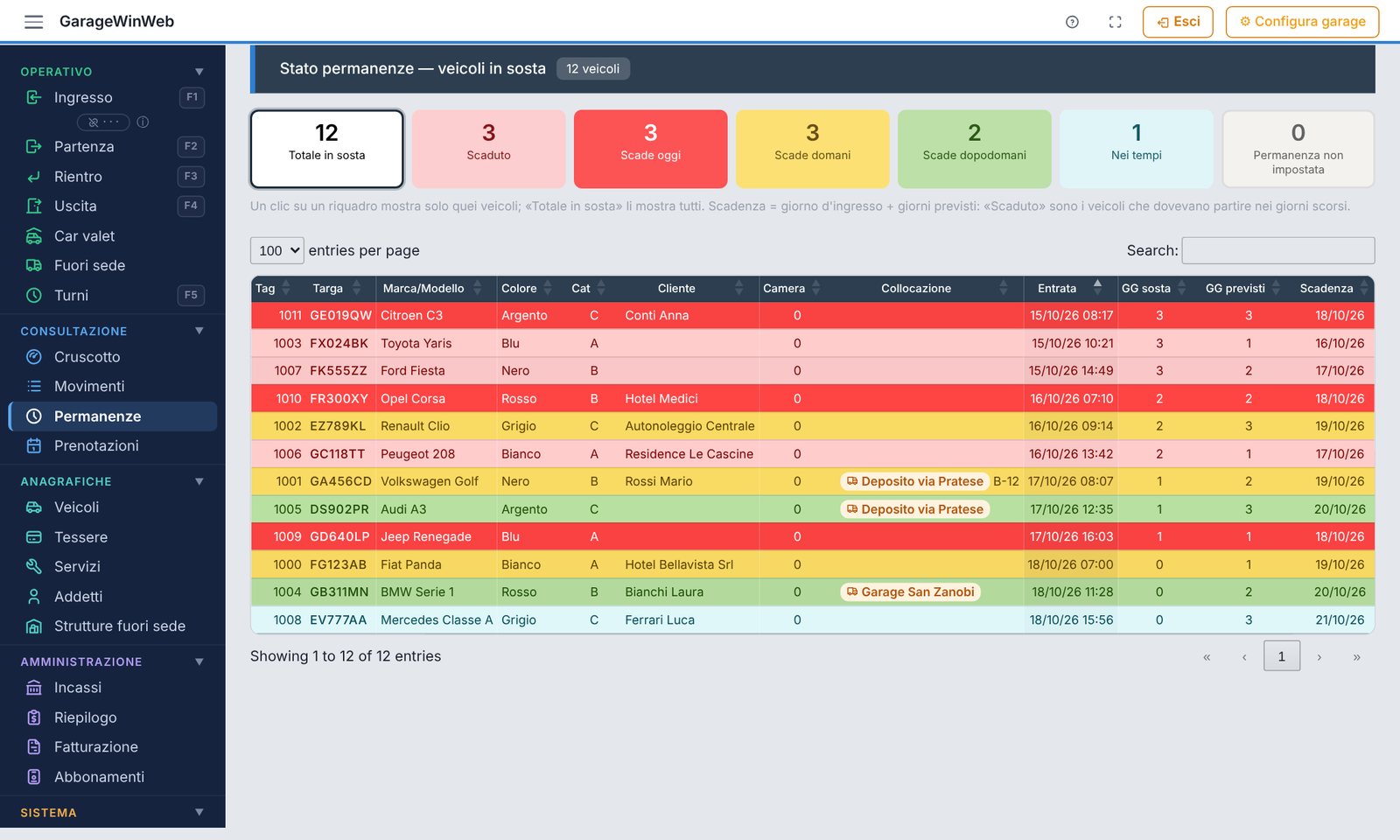Image resolution: width=1400 pixels, height=840 pixels.
Task: Click the Cruscotto gauge icon
Action: pyautogui.click(x=34, y=357)
